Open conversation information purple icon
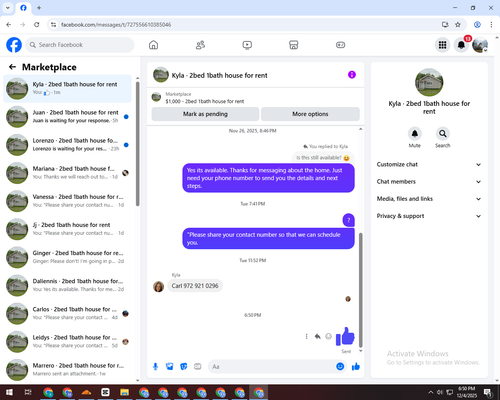Image resolution: width=500 pixels, height=400 pixels. point(352,75)
